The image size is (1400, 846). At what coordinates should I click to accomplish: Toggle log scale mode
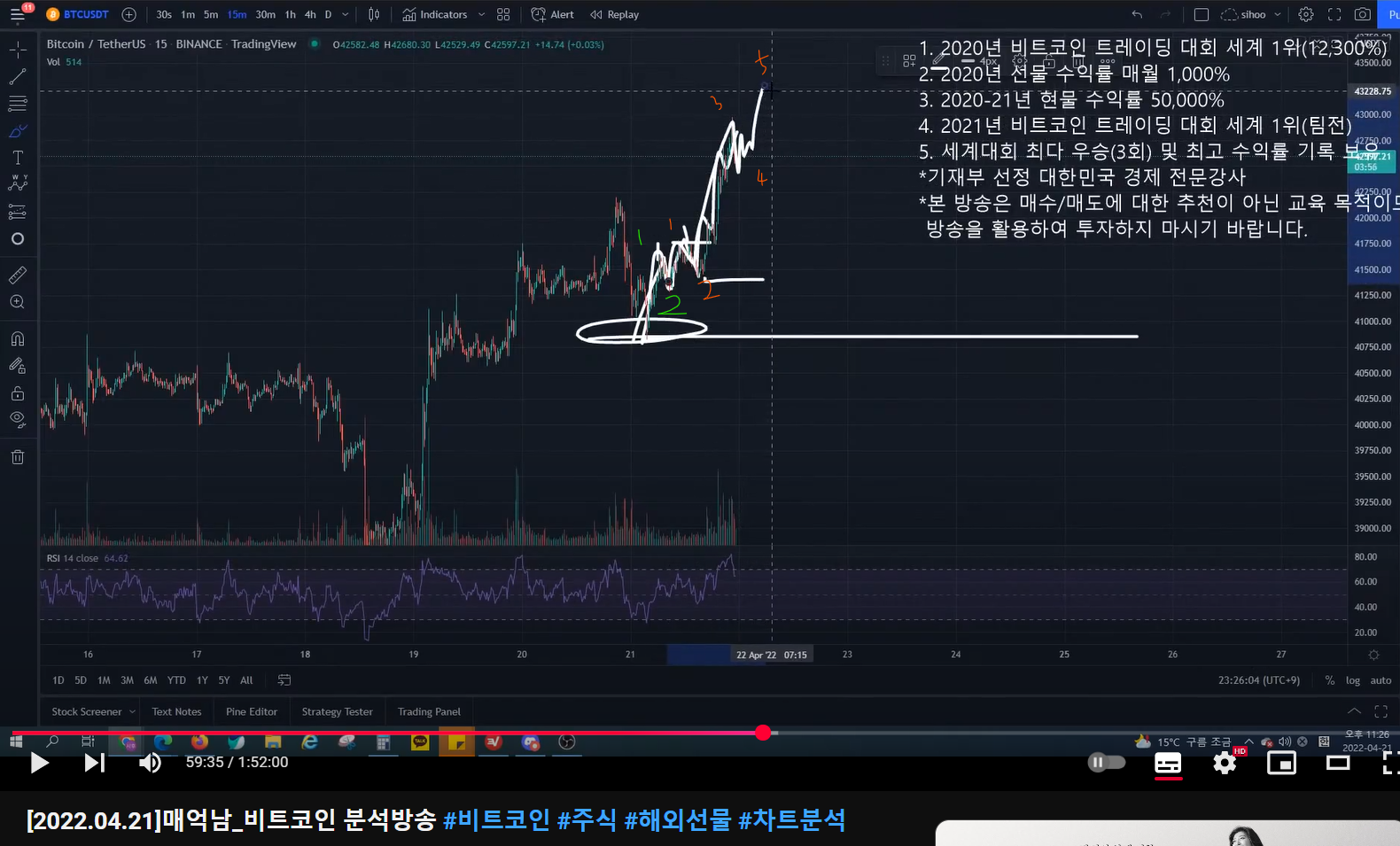coord(1352,680)
